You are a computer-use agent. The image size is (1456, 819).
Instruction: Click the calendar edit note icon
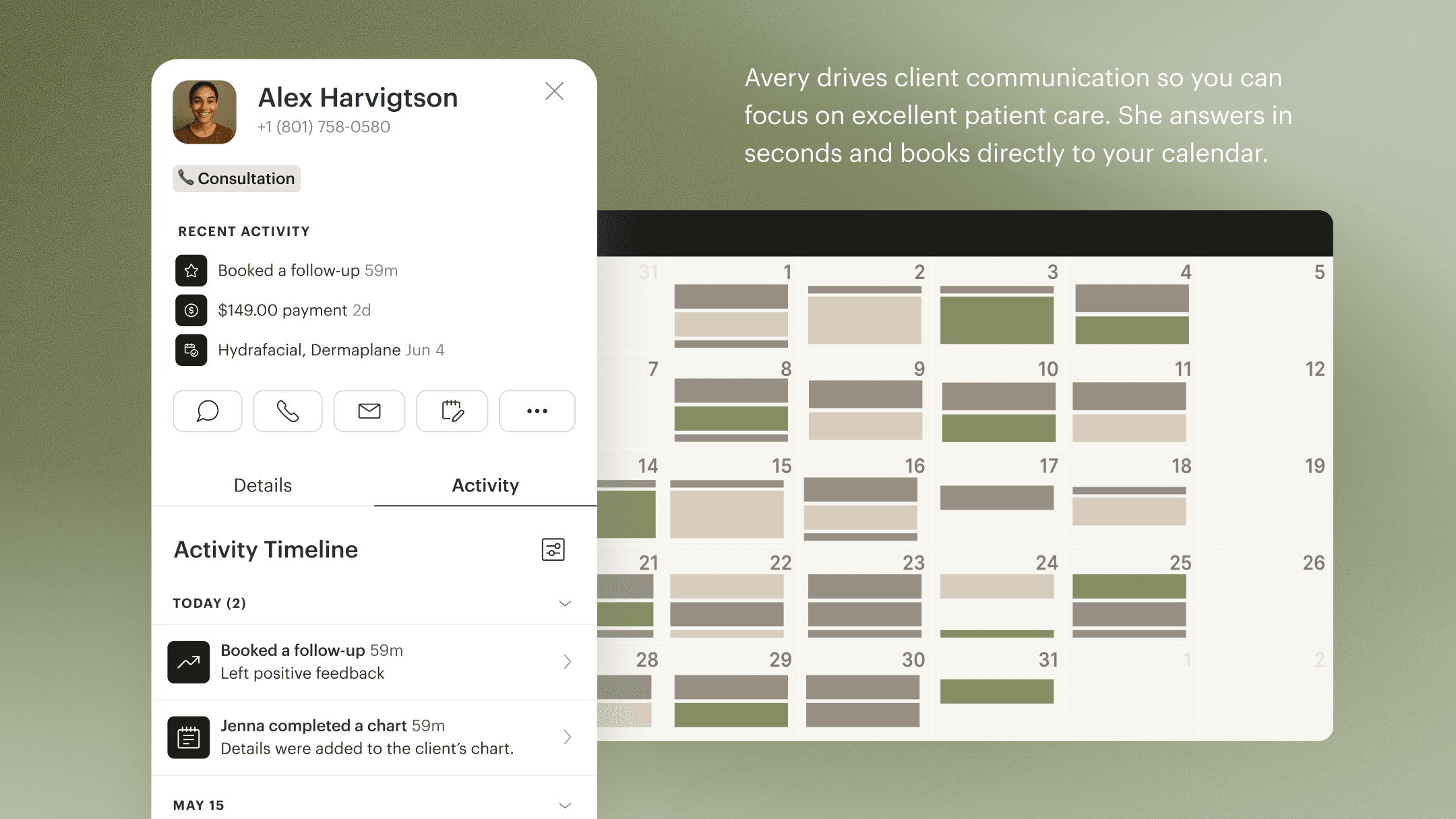[452, 411]
